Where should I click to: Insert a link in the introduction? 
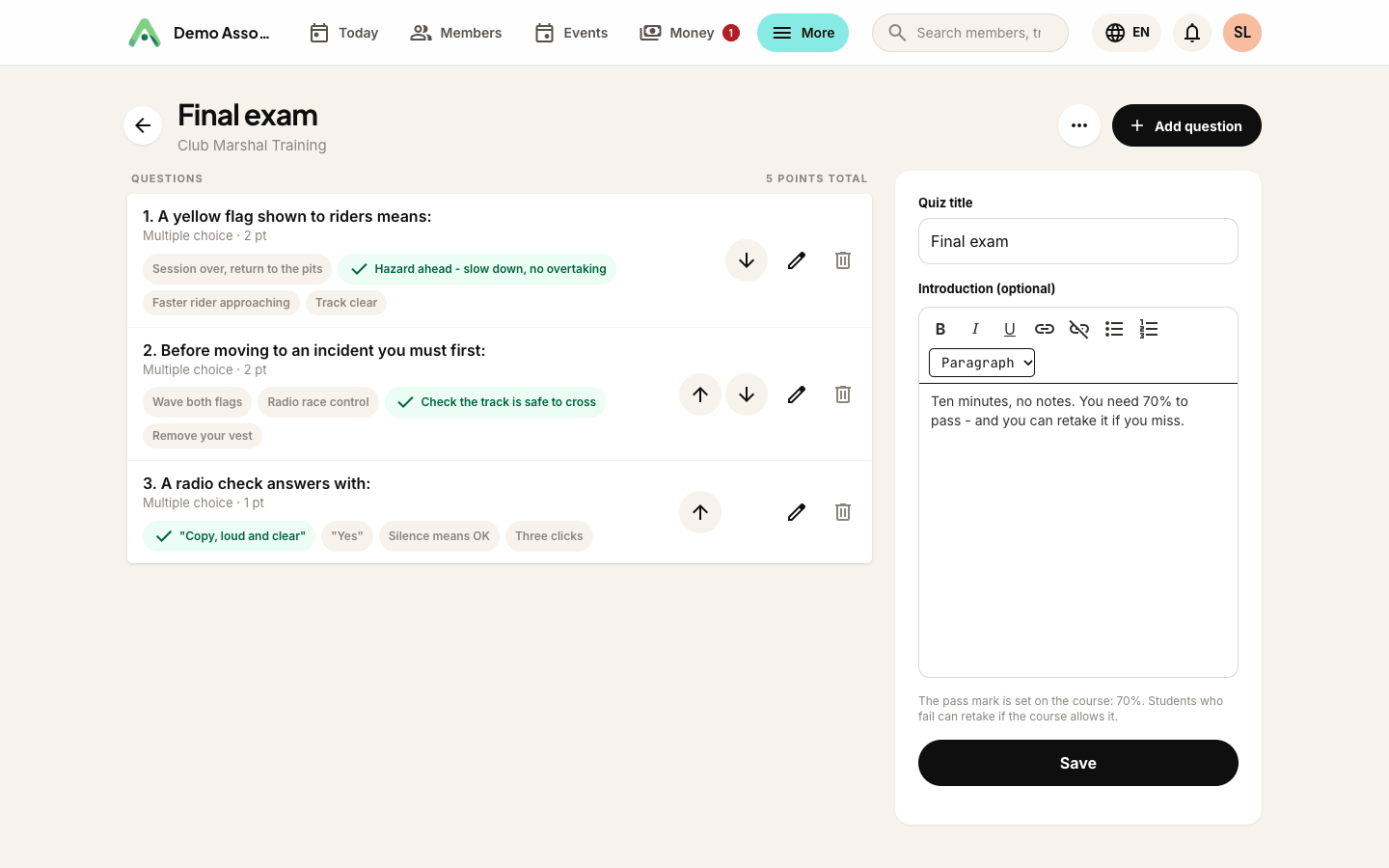[x=1045, y=329]
